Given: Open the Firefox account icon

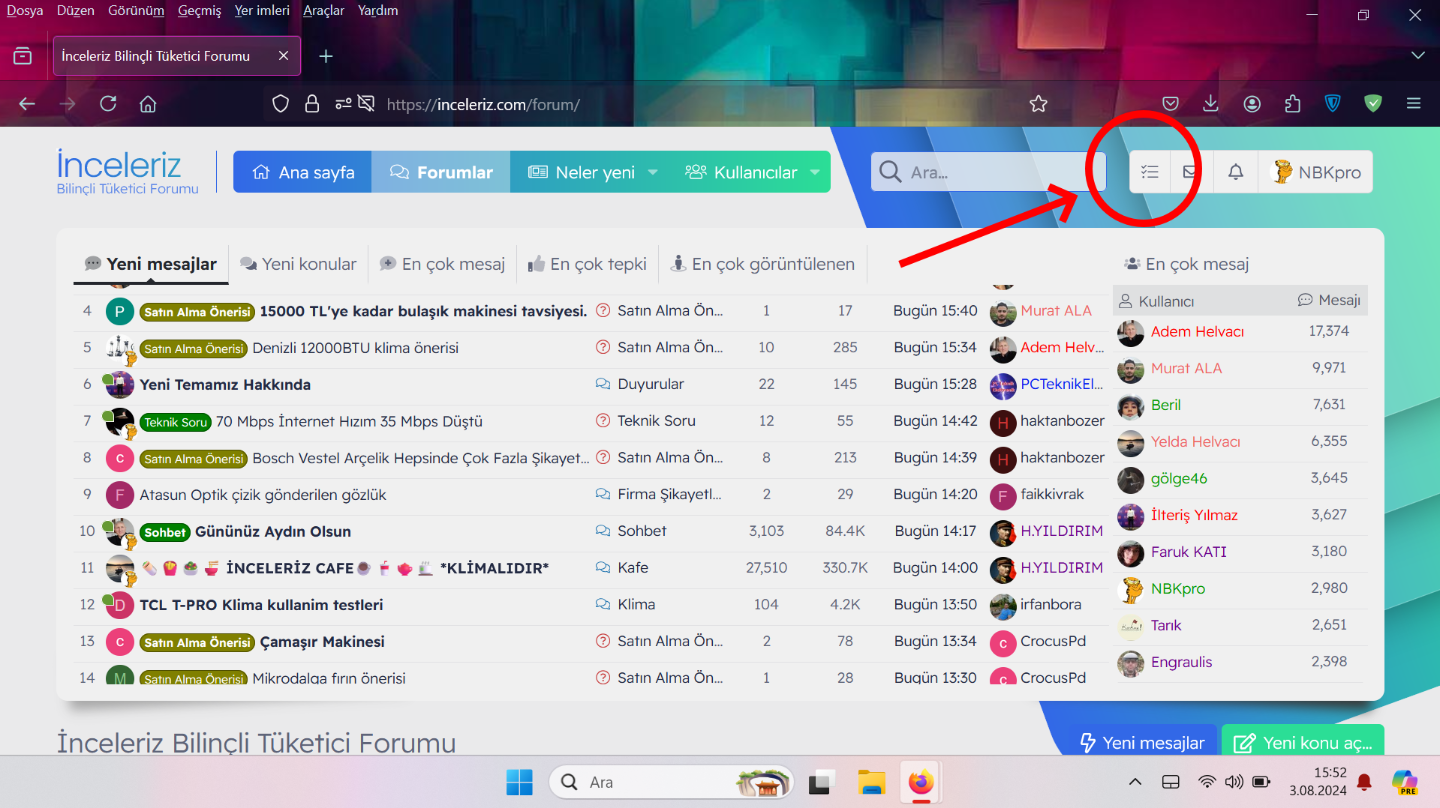Looking at the screenshot, I should click(1252, 104).
